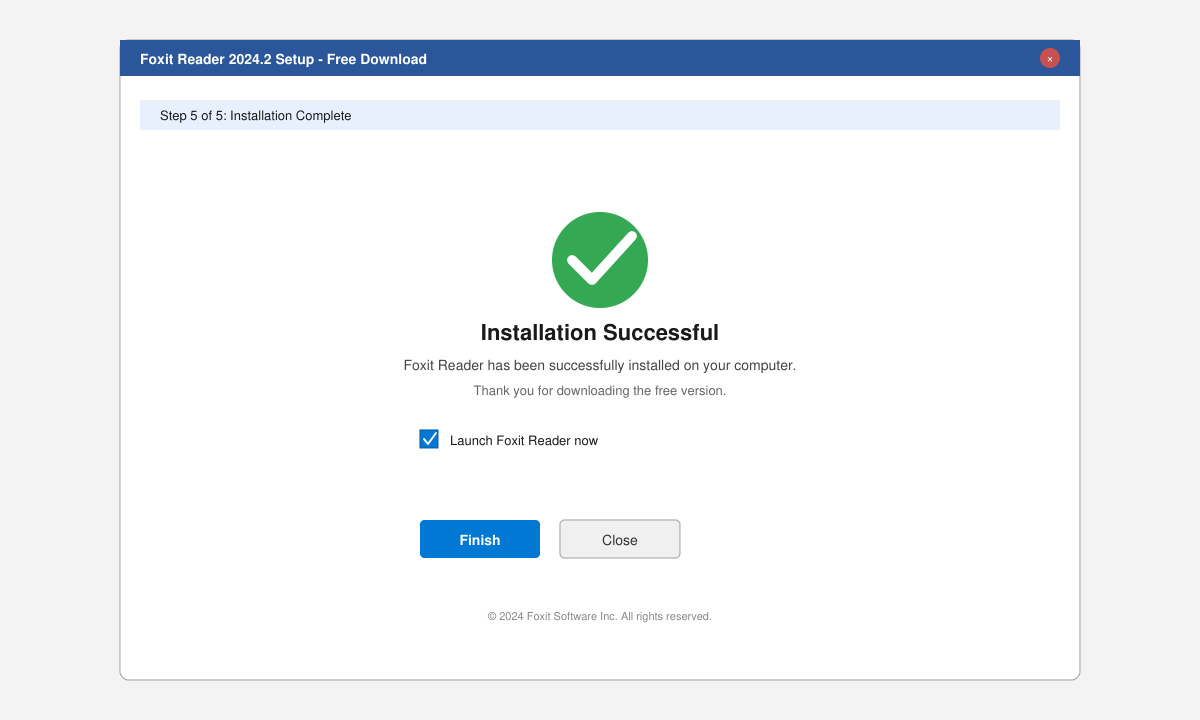Uncheck the Launch Foxit Reader now checkbox

click(429, 439)
